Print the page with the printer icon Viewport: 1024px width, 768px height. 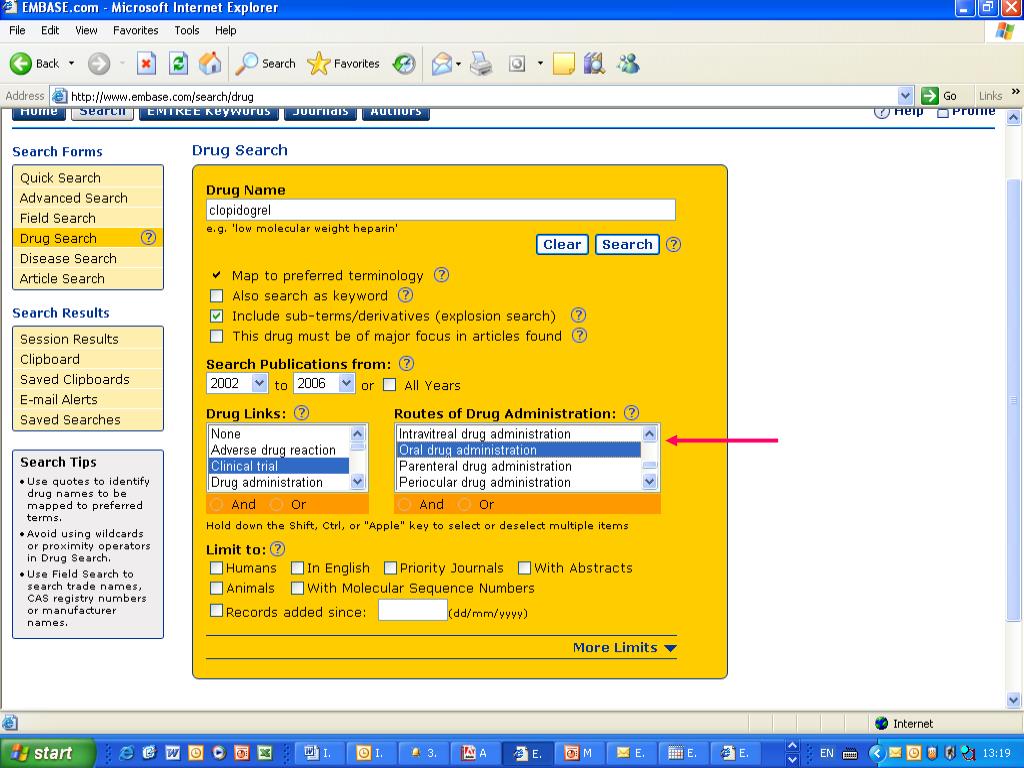[481, 63]
